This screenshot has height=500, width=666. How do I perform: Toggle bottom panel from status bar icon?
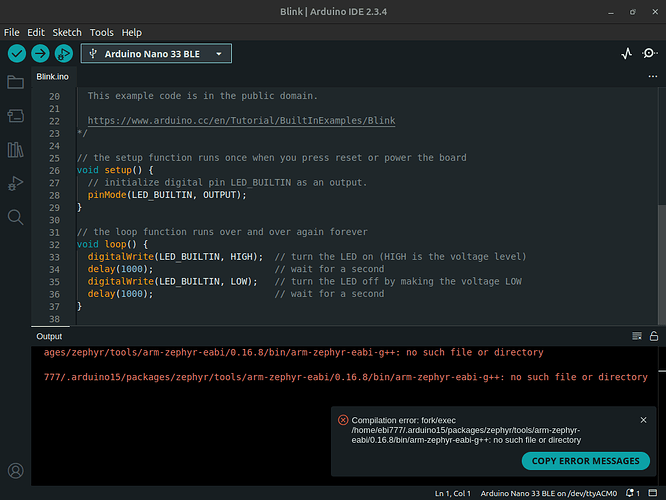tap(653, 493)
